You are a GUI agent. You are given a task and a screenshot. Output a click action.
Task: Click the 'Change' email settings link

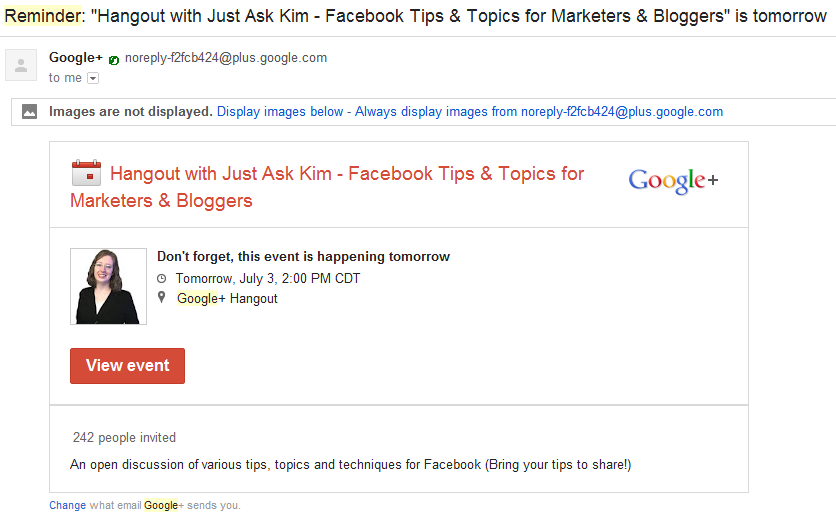coord(68,505)
